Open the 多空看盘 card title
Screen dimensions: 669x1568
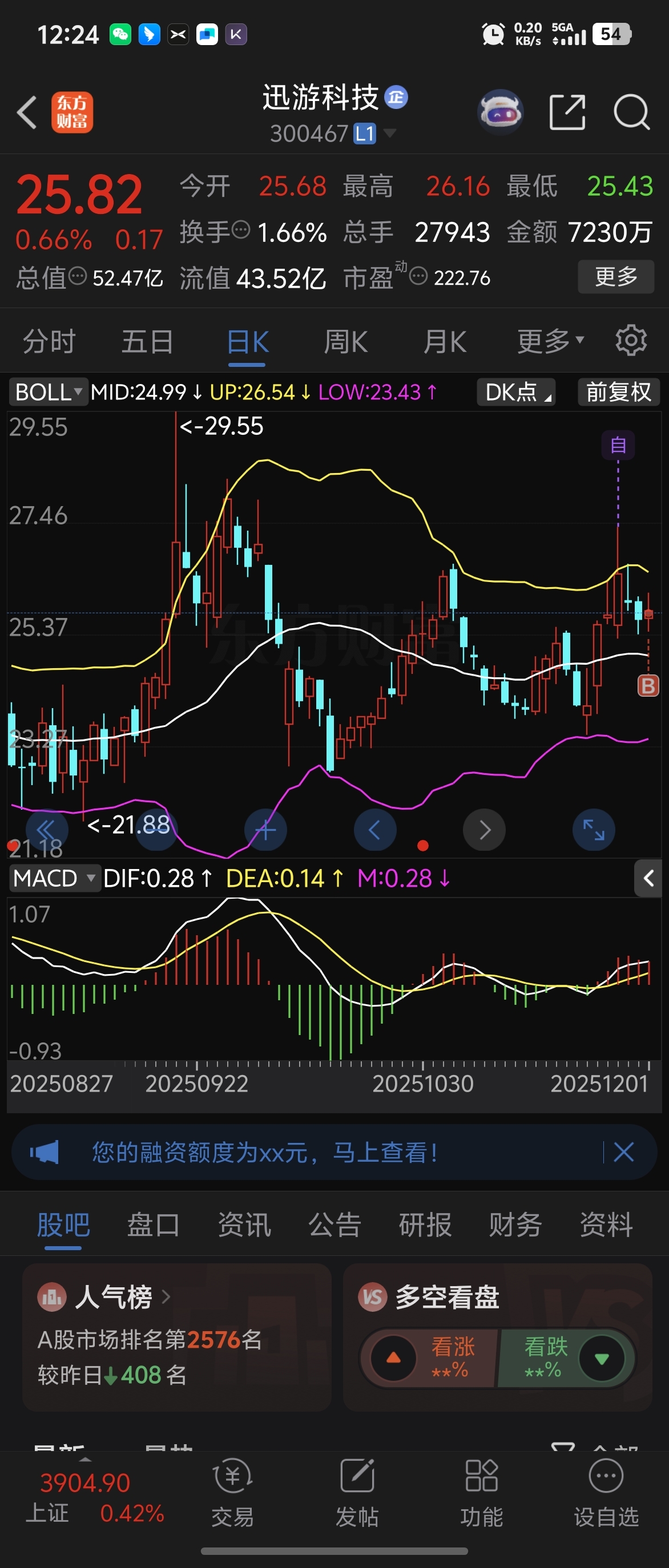coord(448,1297)
